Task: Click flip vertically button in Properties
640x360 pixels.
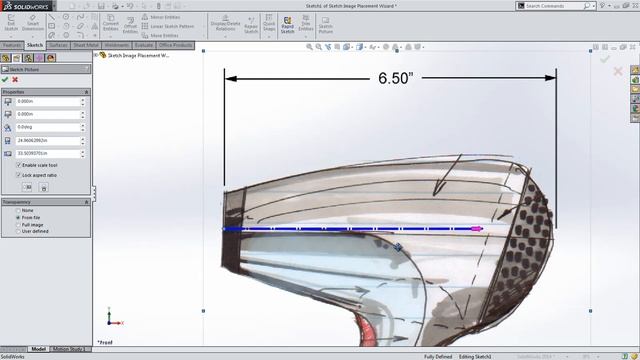Action: [x=44, y=187]
